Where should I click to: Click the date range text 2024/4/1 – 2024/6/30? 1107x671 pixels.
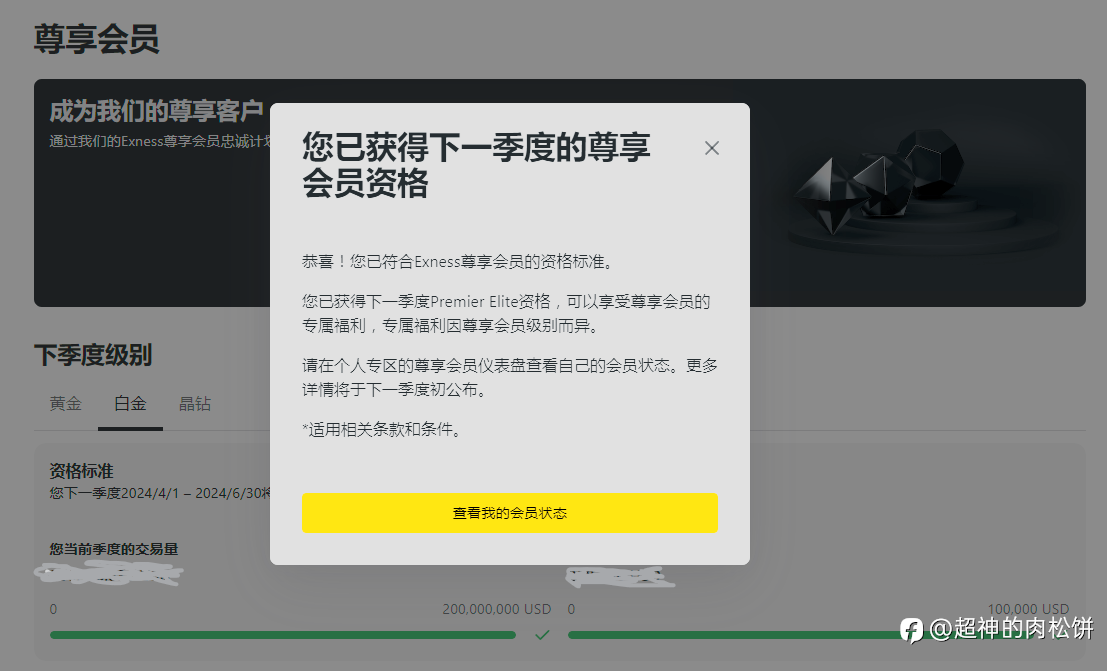[x=189, y=493]
